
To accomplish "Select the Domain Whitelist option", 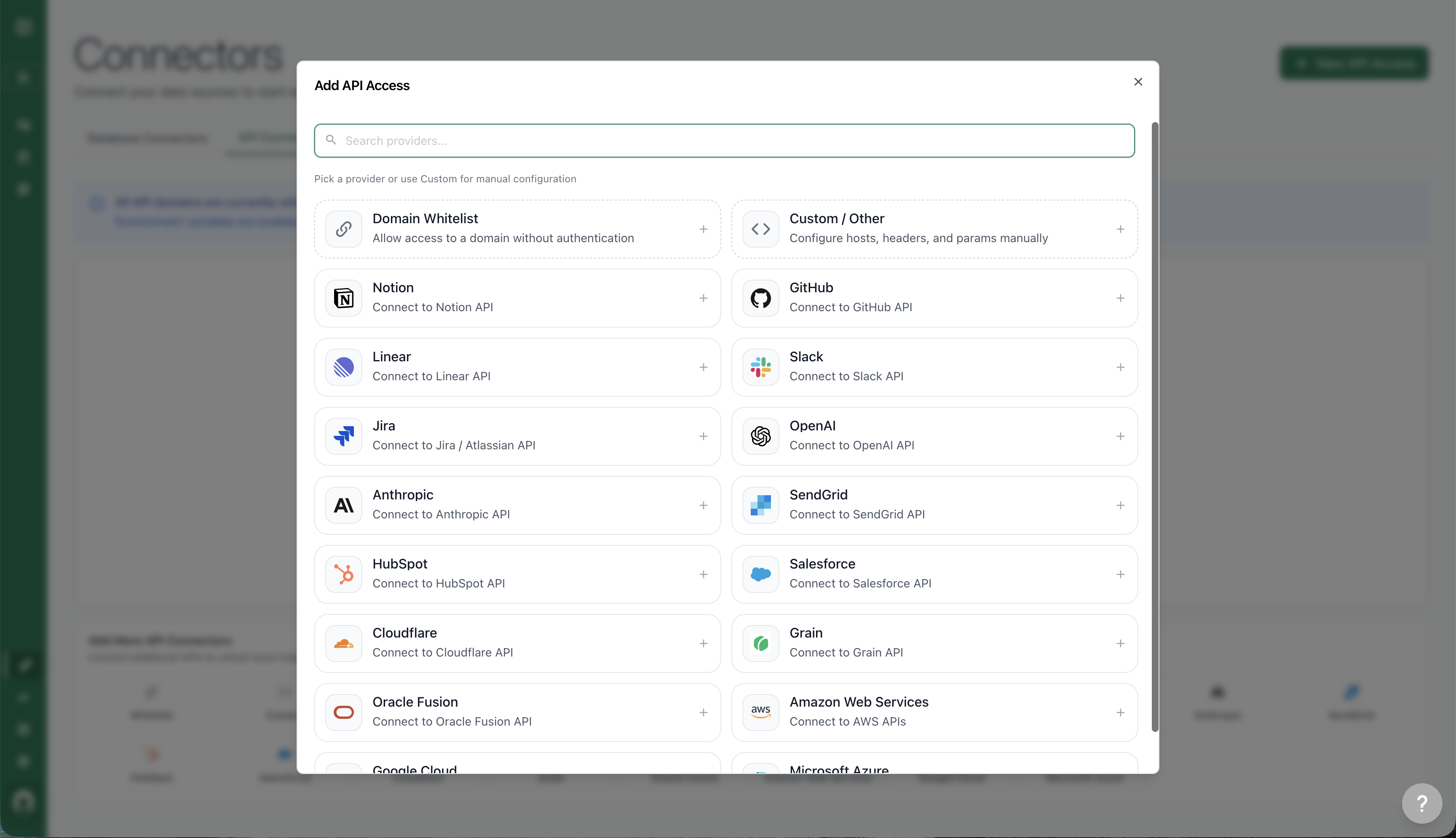I will [518, 229].
